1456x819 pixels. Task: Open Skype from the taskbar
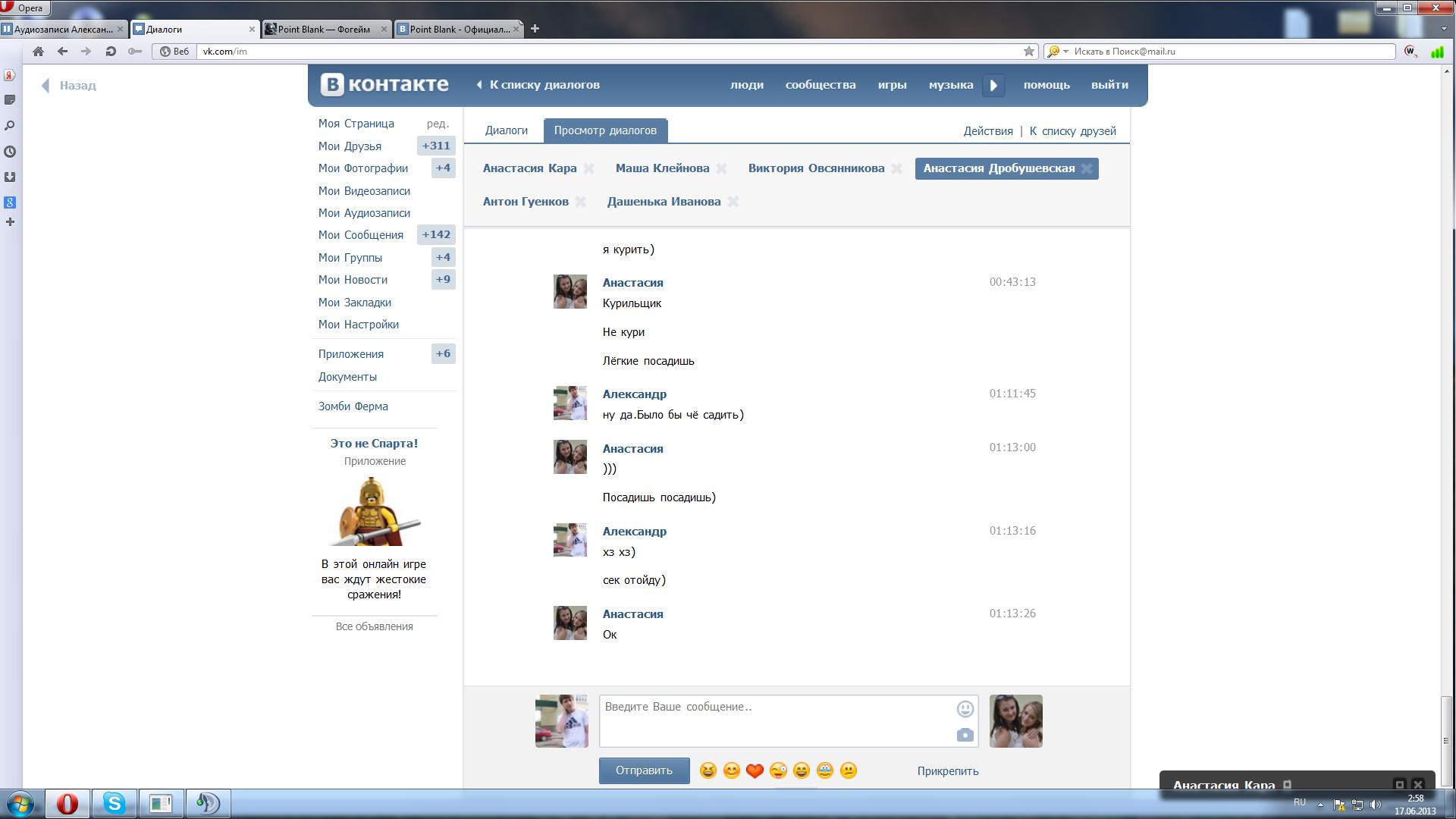click(114, 803)
